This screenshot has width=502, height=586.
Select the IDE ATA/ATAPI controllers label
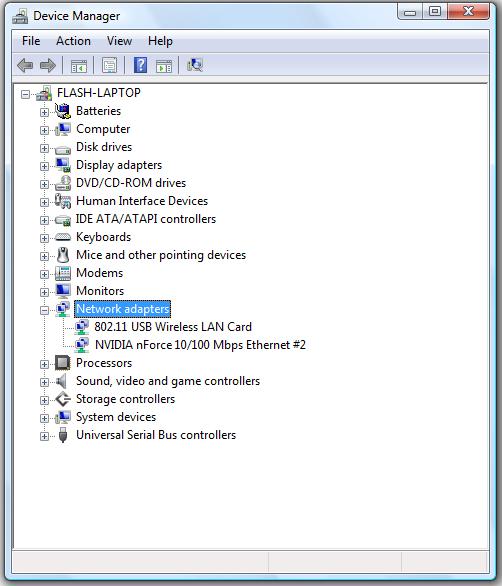coord(146,219)
